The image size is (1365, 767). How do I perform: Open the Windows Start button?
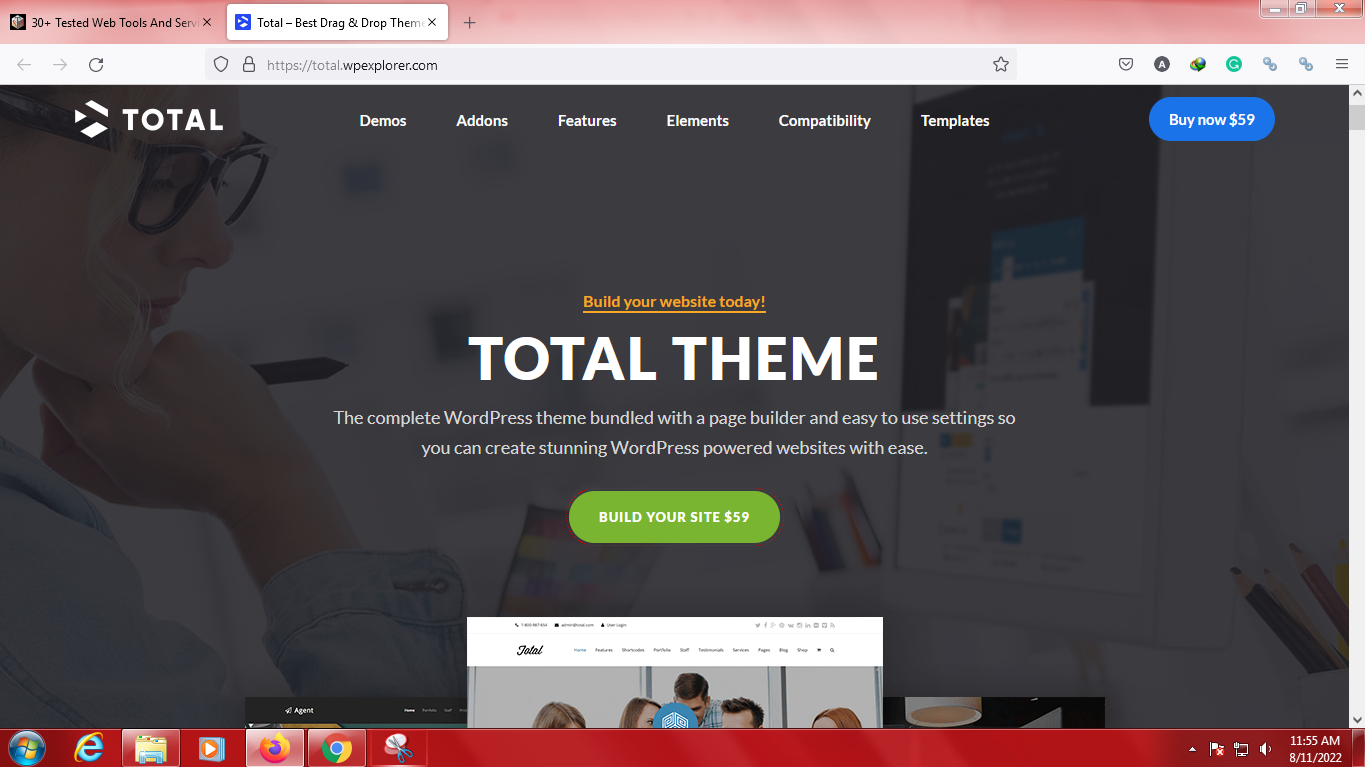pyautogui.click(x=26, y=748)
